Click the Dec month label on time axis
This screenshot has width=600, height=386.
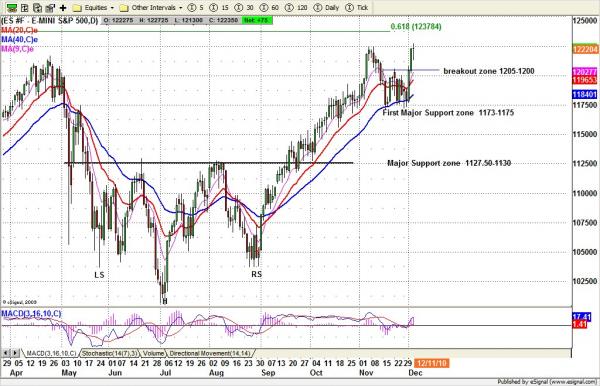[415, 373]
